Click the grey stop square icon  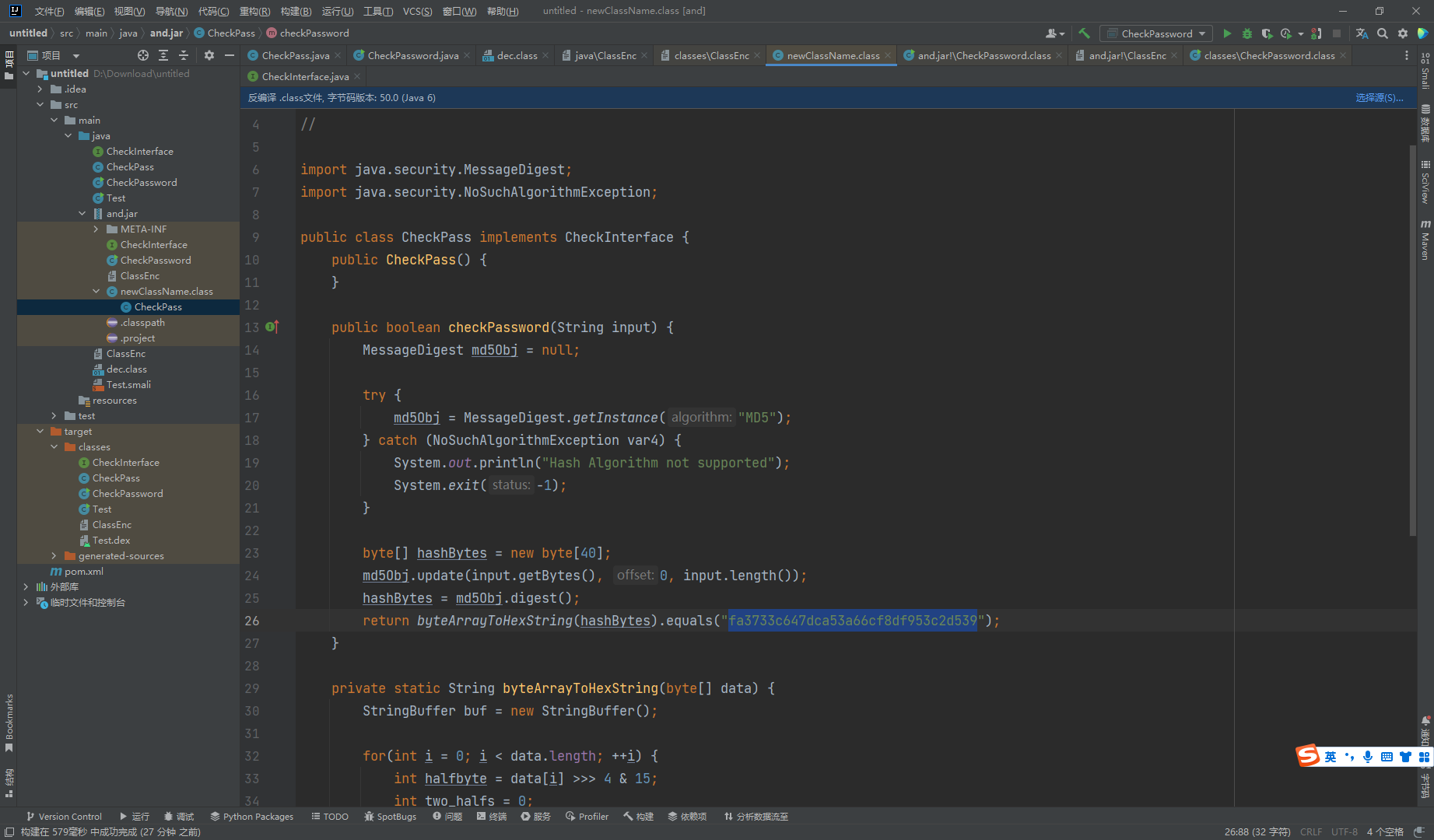1337,33
